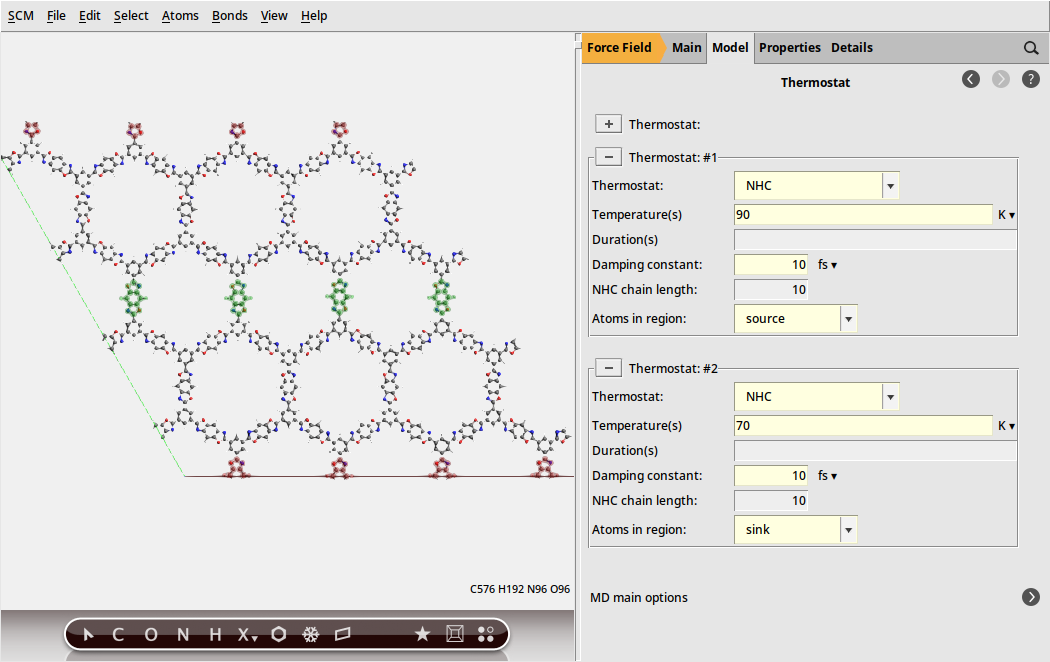Select the pointer arrow tool
The image size is (1050, 662).
click(x=89, y=634)
